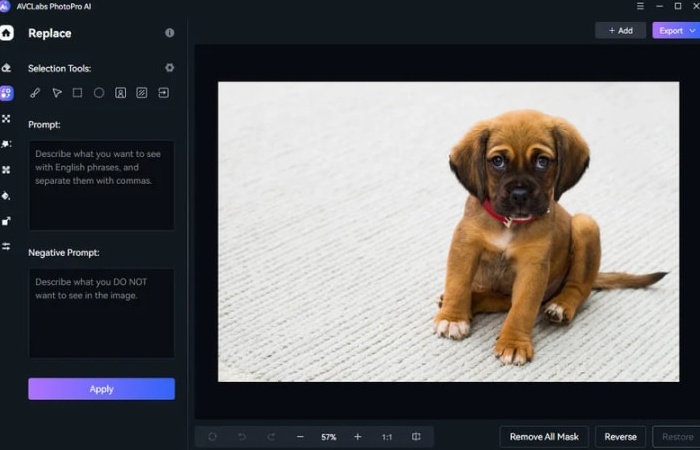Open the Adjustments sliders icon in sidebar
Viewport: 700px width, 450px height.
point(7,246)
